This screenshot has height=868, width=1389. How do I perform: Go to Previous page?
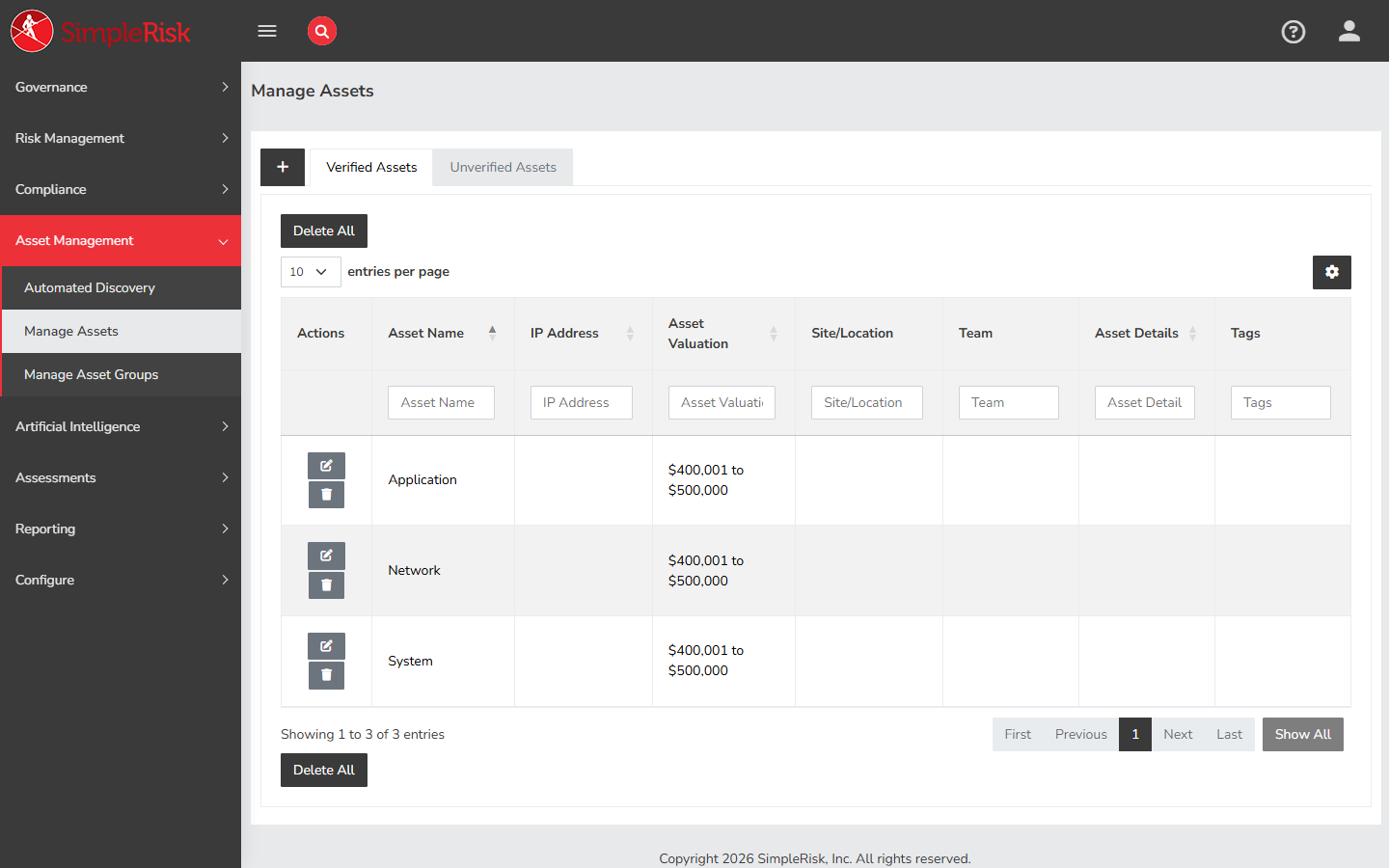coord(1081,734)
